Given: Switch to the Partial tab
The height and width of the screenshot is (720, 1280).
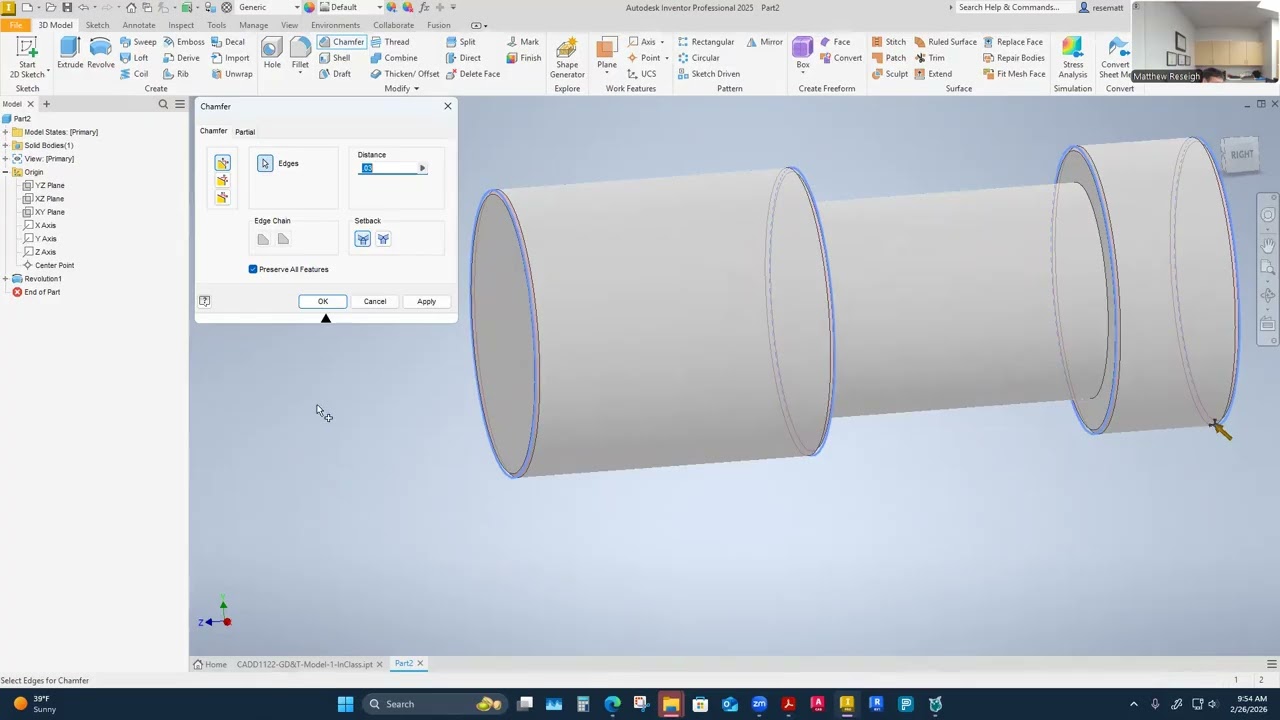Looking at the screenshot, I should coord(245,132).
